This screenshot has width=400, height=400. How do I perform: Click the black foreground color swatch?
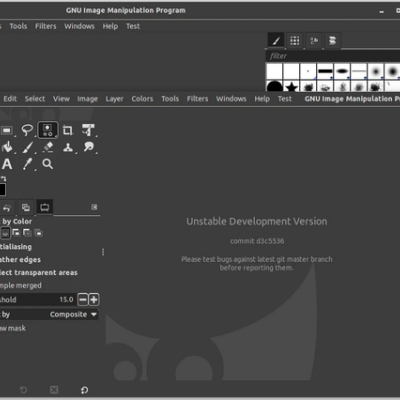(x=2, y=190)
